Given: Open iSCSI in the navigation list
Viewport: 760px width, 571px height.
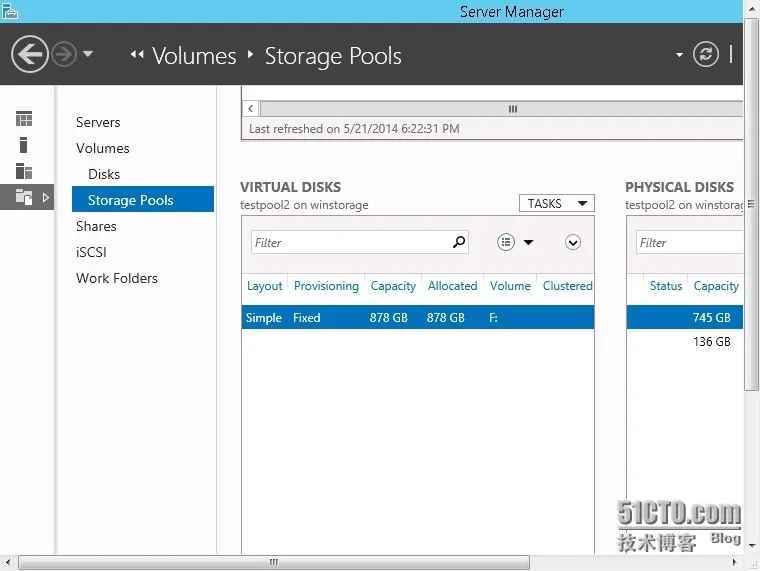Looking at the screenshot, I should (x=91, y=252).
